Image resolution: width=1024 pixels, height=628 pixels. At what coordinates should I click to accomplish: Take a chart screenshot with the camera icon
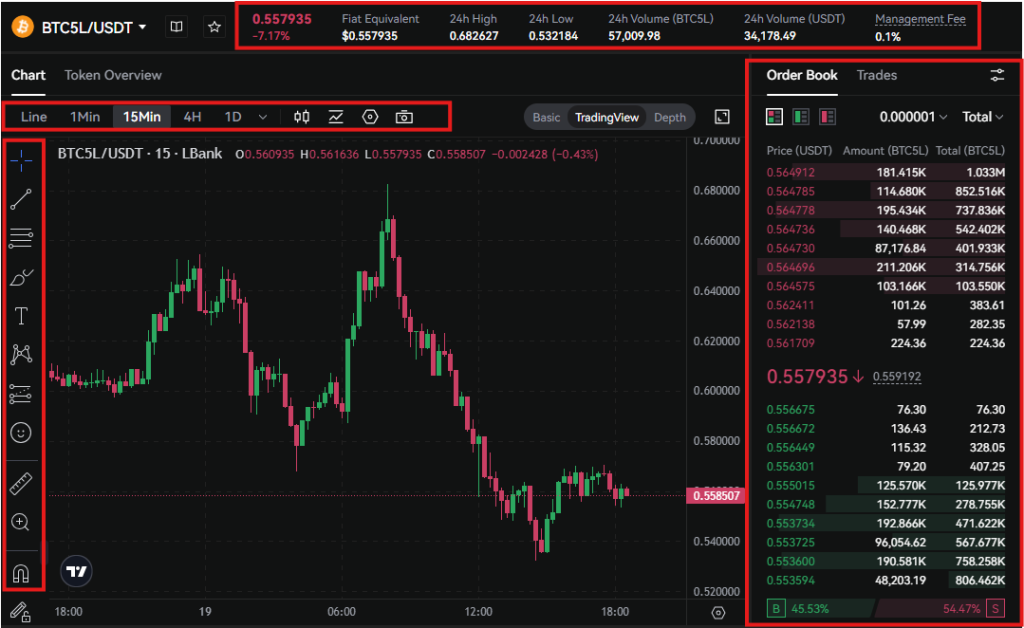(404, 117)
